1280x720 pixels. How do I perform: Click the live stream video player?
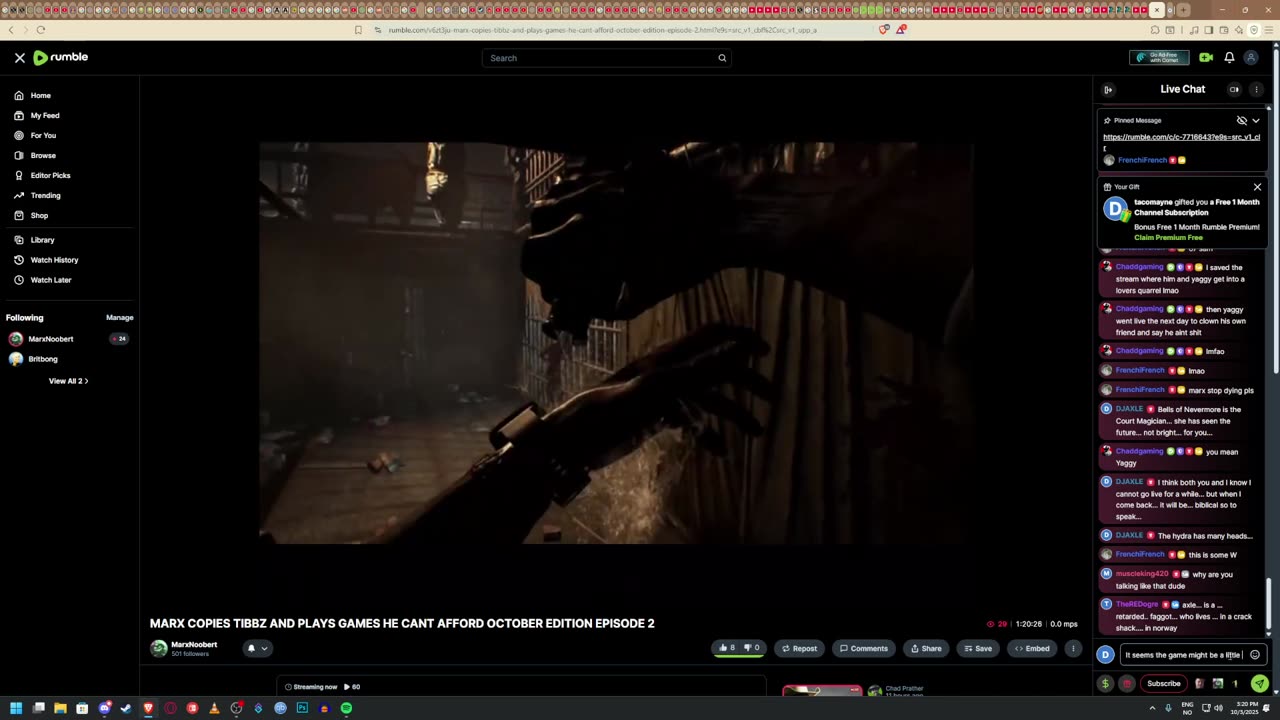coord(616,343)
